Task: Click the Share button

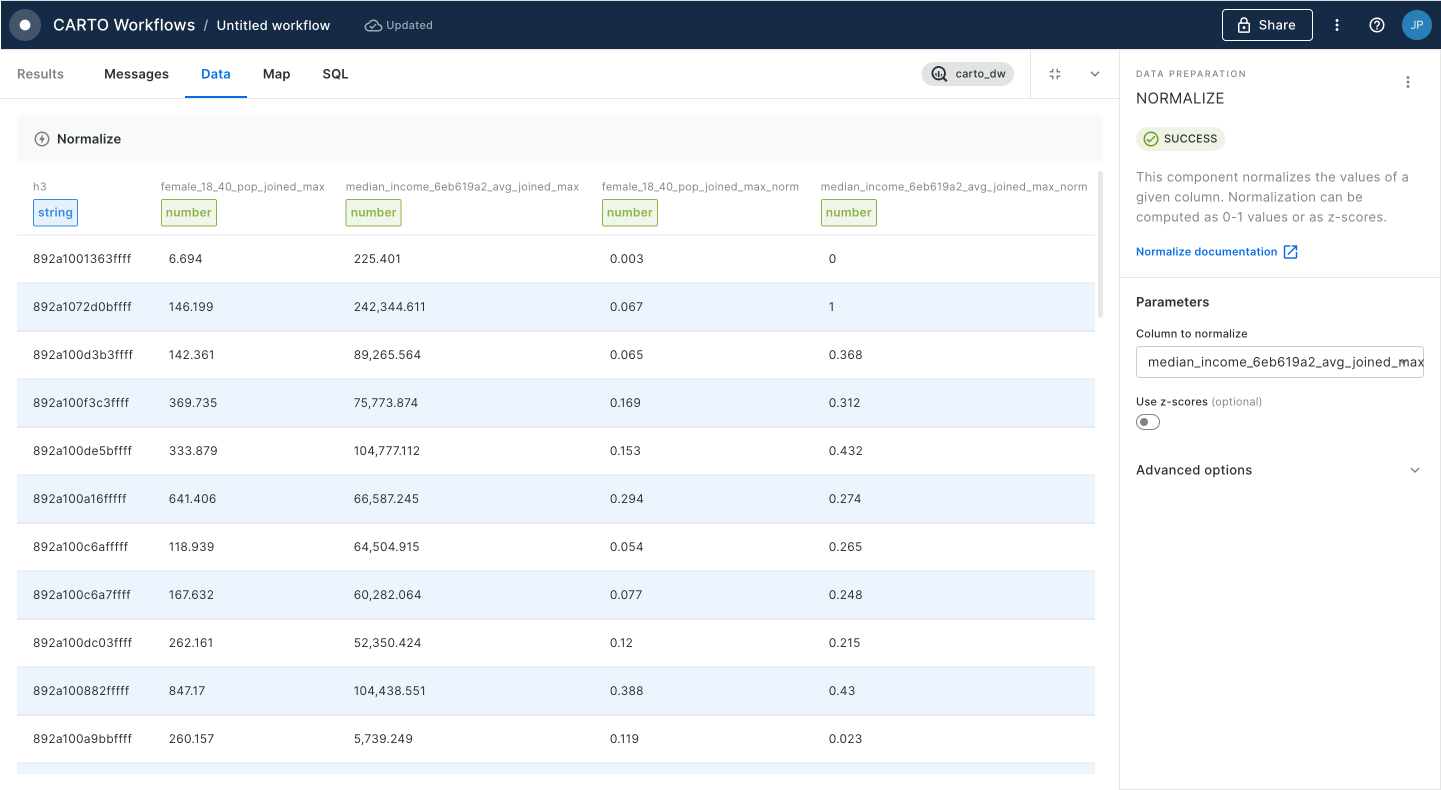Action: (1266, 25)
